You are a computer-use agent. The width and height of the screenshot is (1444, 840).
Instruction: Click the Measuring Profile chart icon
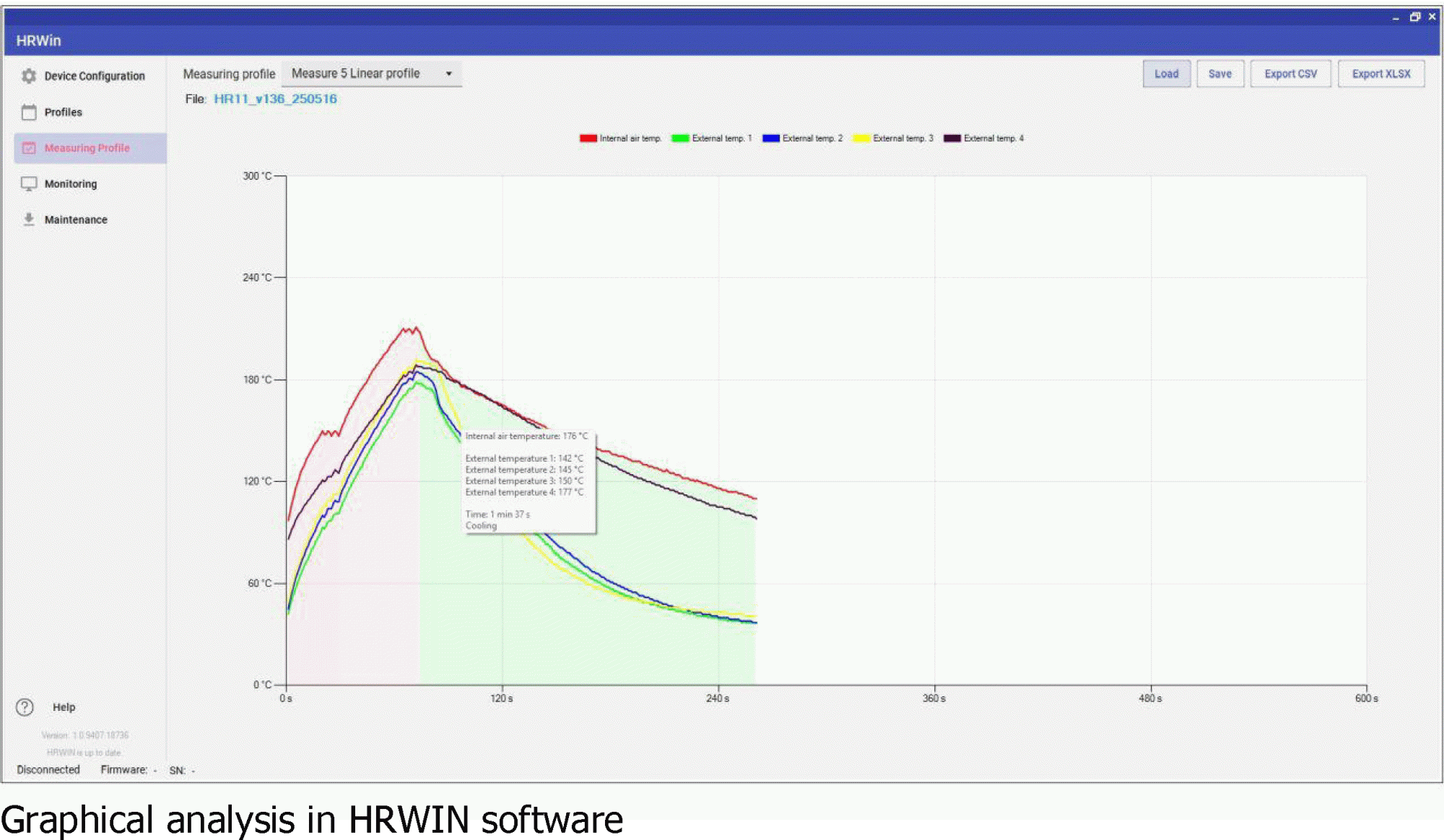point(29,148)
